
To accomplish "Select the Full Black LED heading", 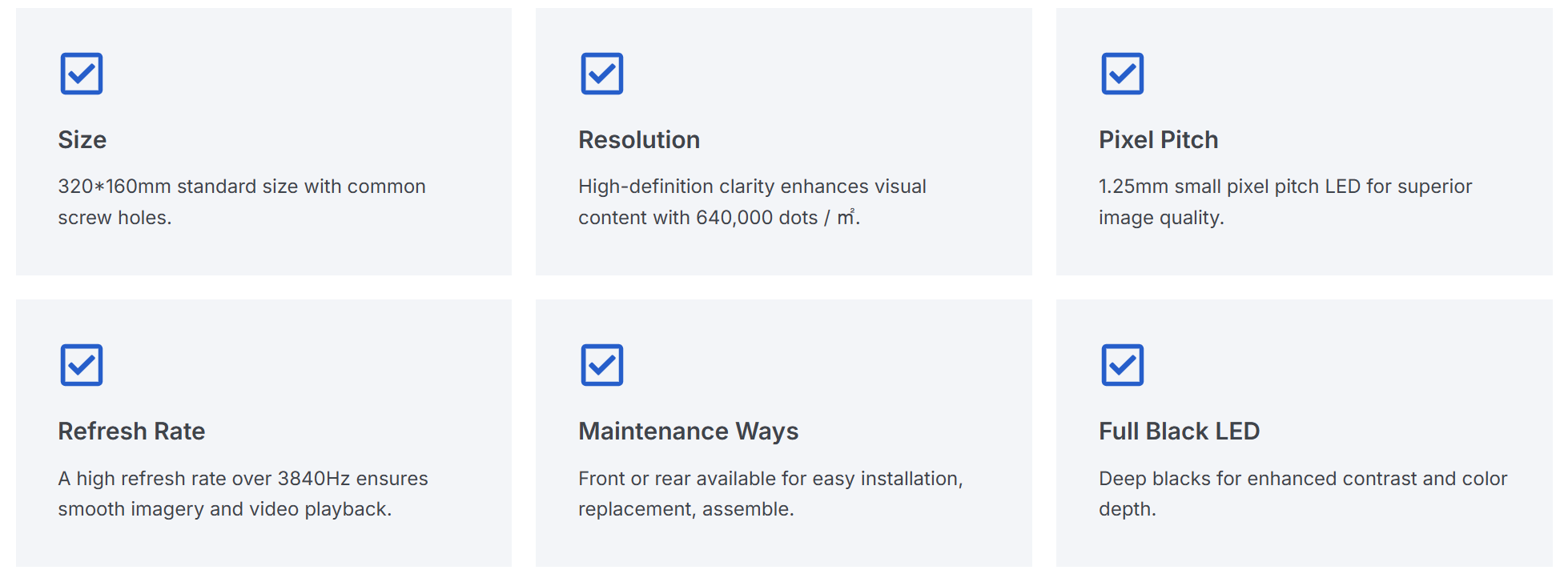I will pos(1179,432).
